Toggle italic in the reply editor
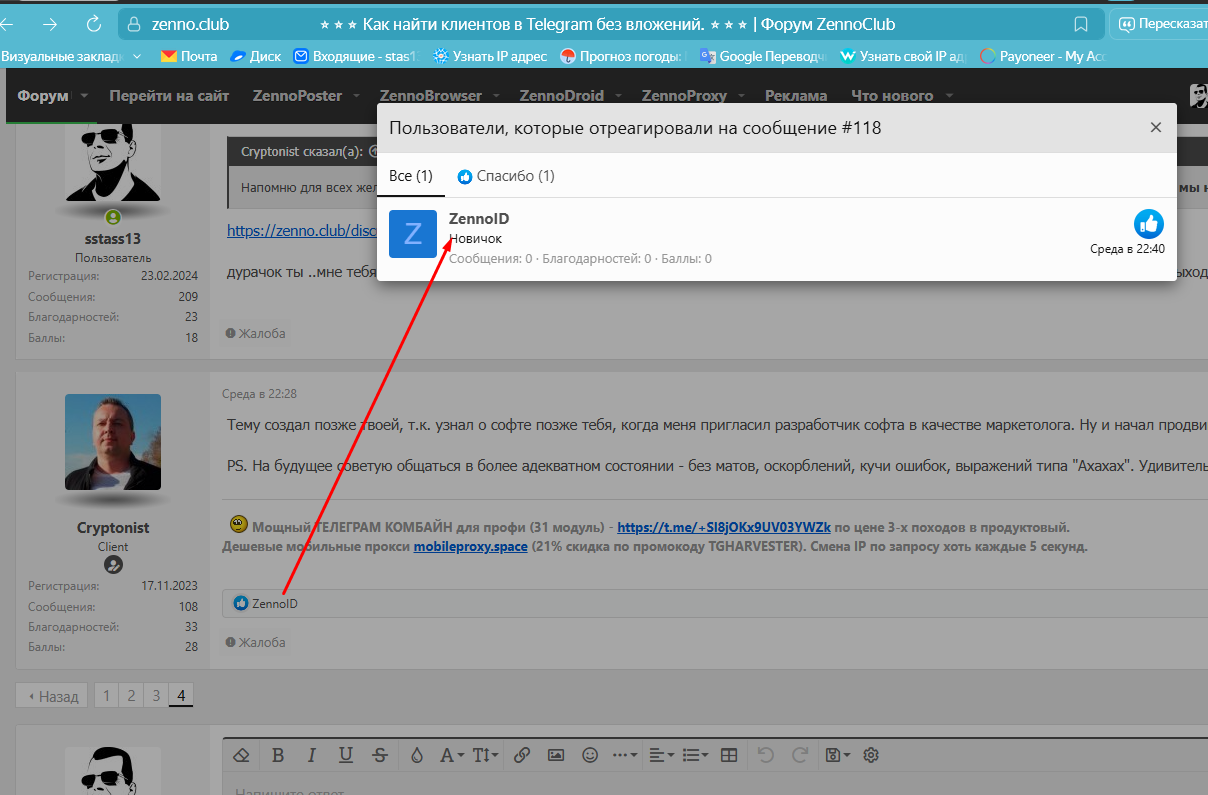The height and width of the screenshot is (795, 1208). point(311,755)
